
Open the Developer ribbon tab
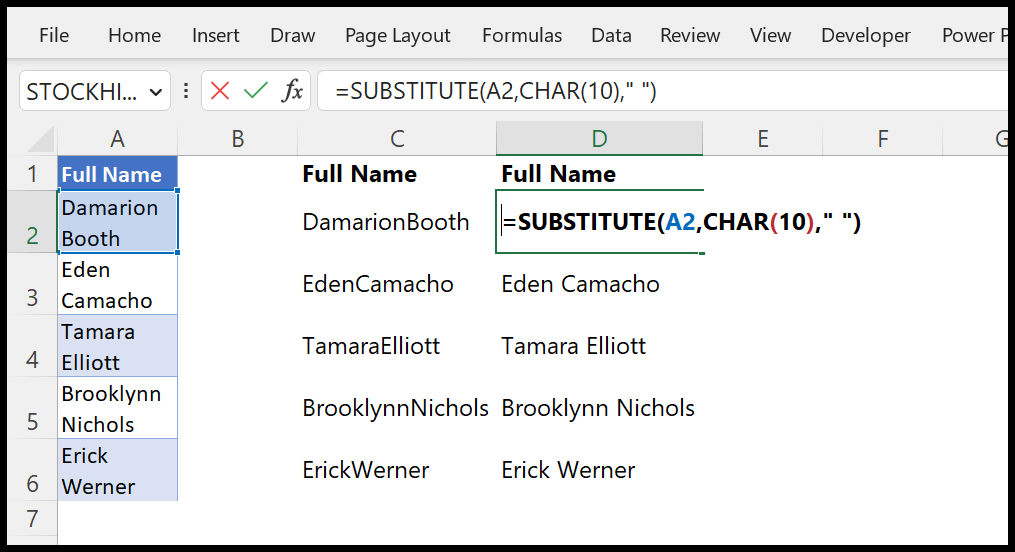(865, 36)
